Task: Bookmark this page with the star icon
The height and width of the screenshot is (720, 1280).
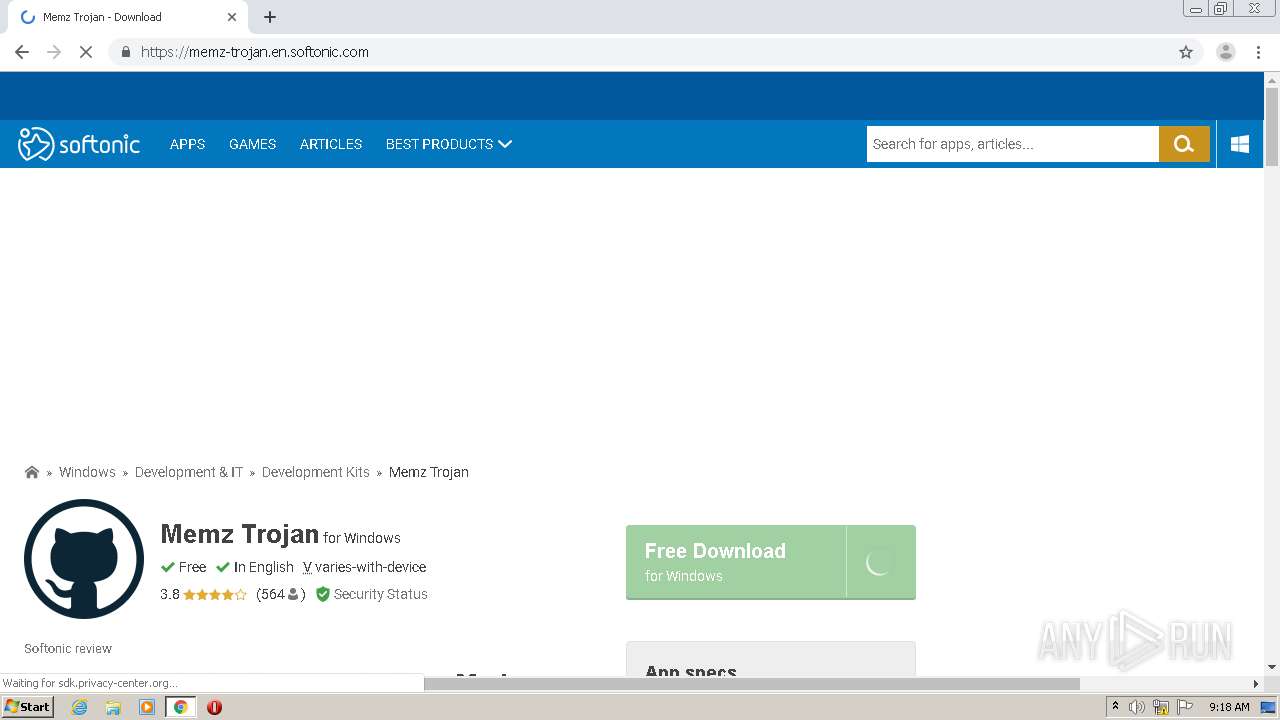Action: [x=1186, y=52]
